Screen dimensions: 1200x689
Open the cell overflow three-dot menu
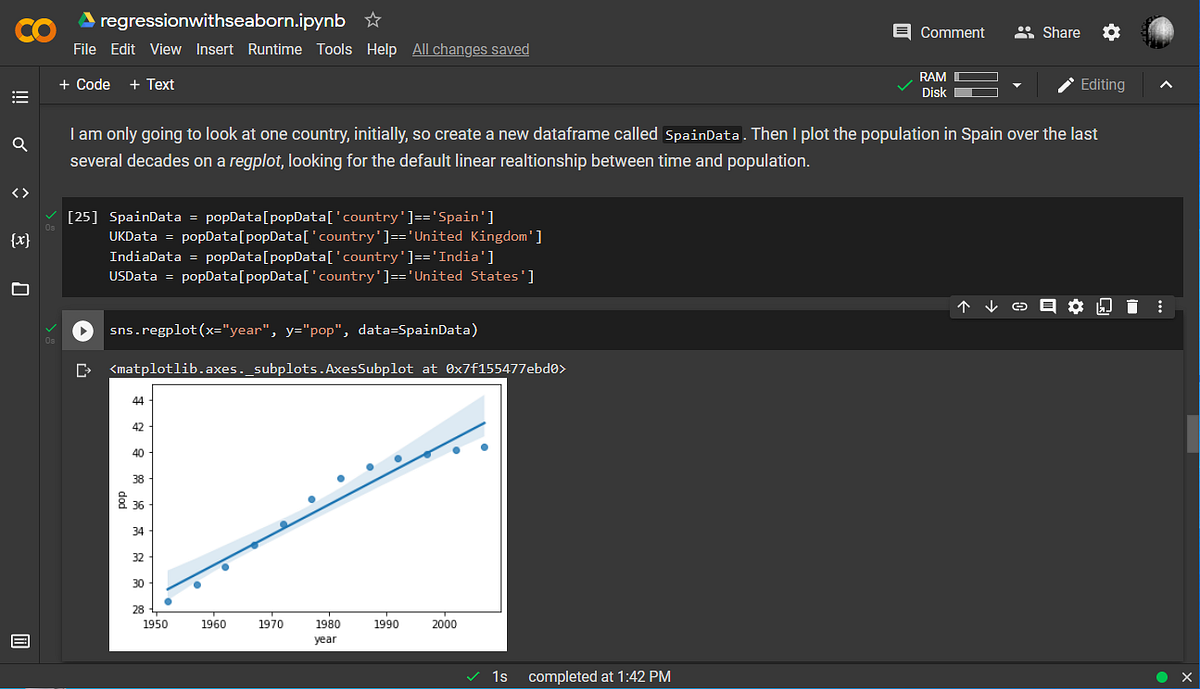(x=1159, y=306)
